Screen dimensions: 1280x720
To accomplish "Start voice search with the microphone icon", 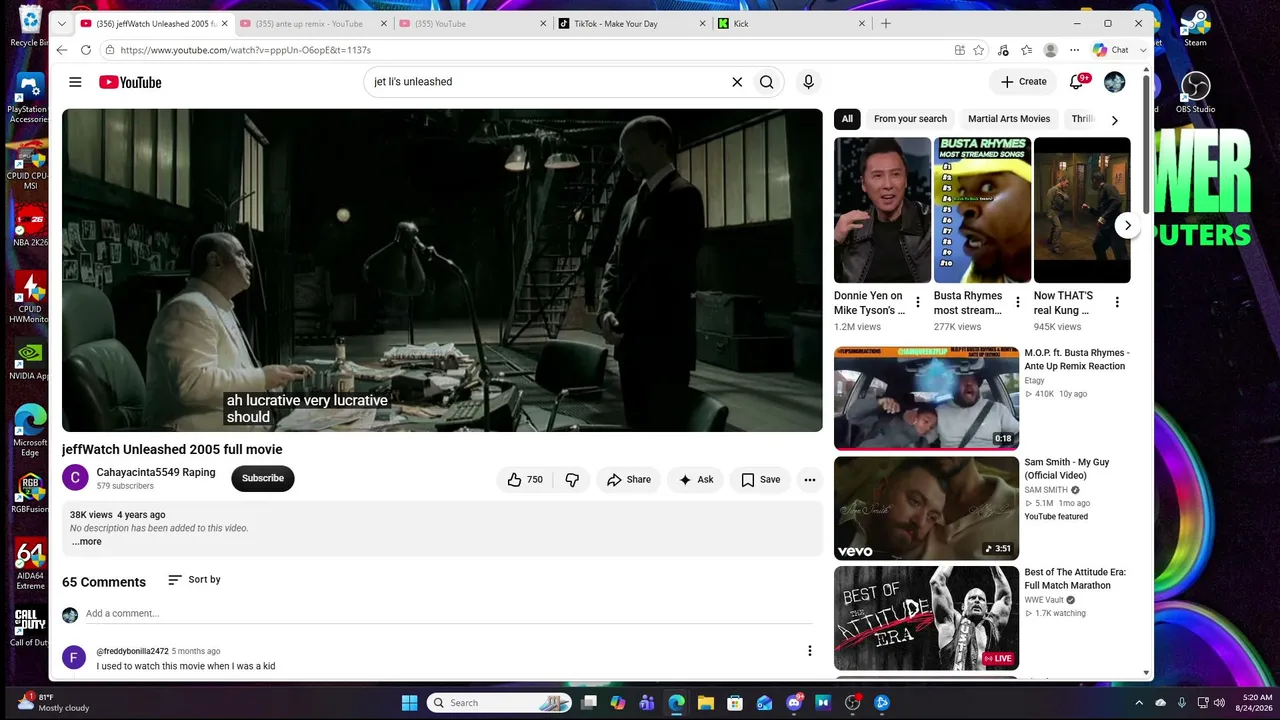I will click(x=808, y=82).
